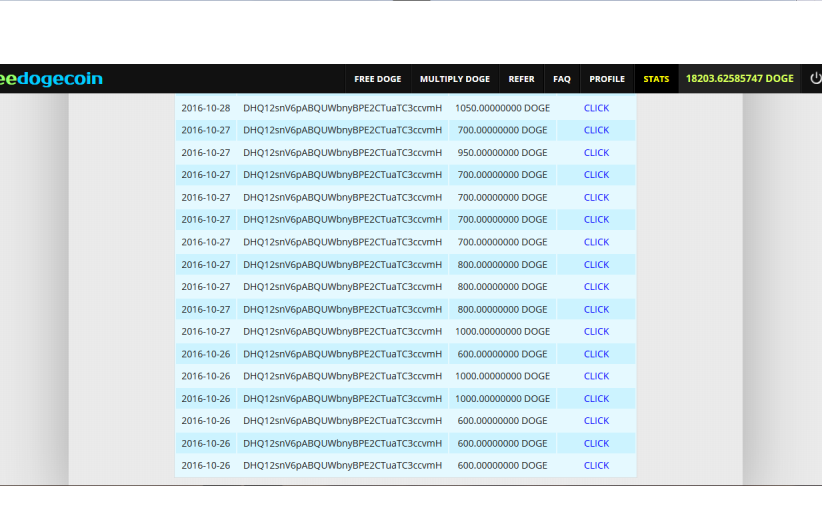Viewport: 822px width, 512px height.
Task: Click the 2016-10-28 date cell
Action: coord(205,108)
